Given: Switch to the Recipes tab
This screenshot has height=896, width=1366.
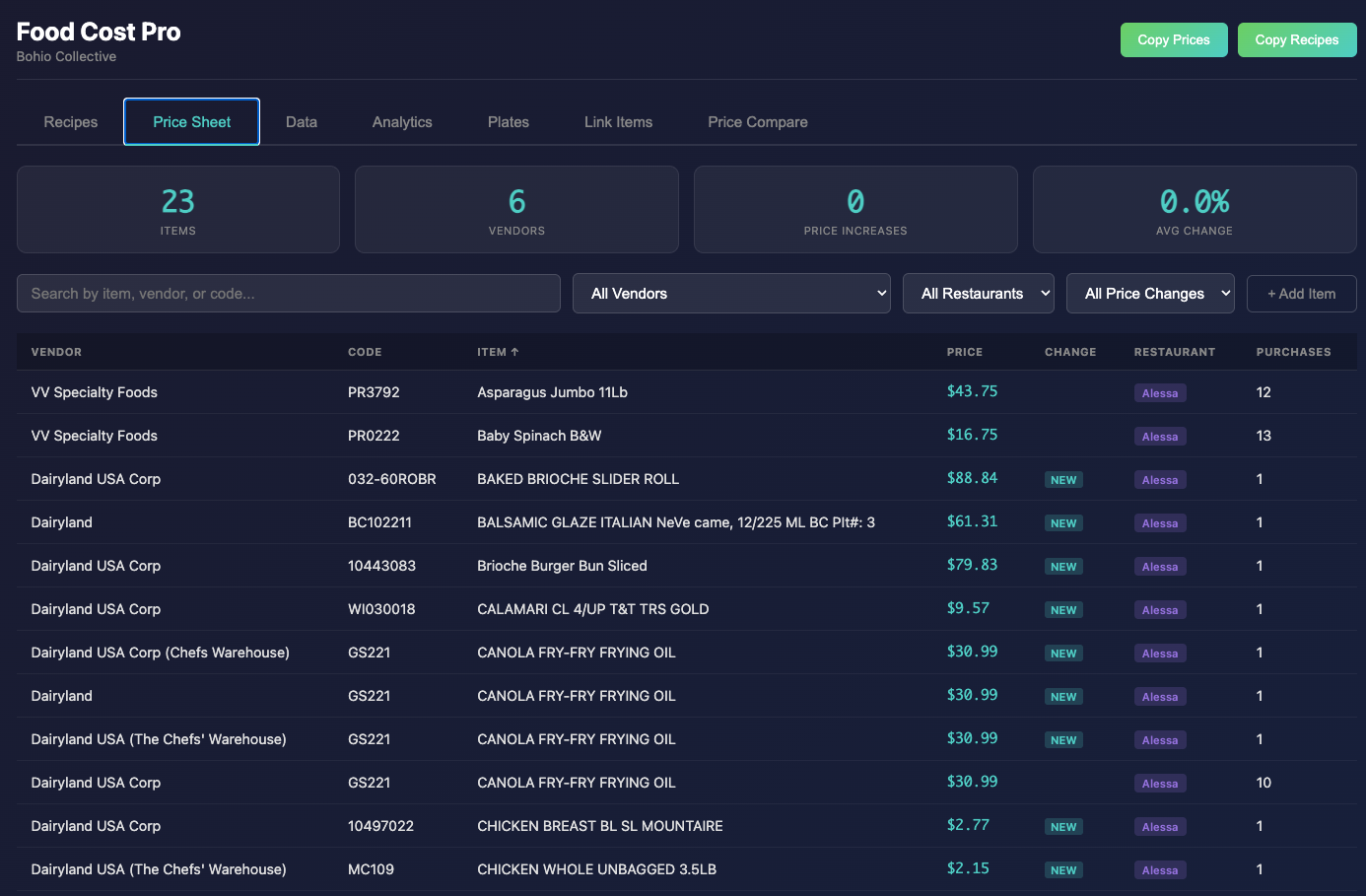Looking at the screenshot, I should 71,122.
